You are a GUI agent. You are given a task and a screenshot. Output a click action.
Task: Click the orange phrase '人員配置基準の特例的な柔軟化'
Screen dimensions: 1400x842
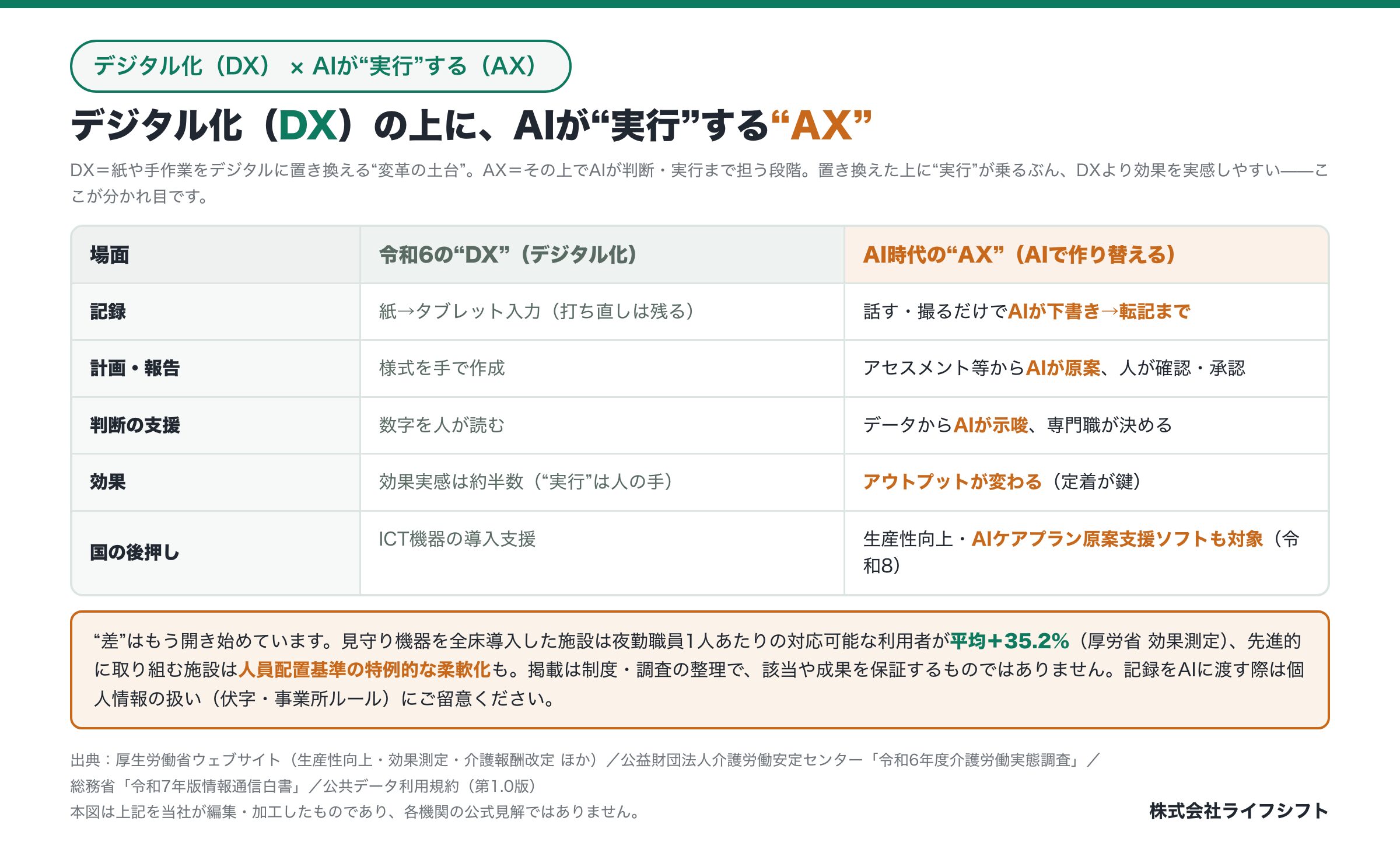click(x=365, y=669)
